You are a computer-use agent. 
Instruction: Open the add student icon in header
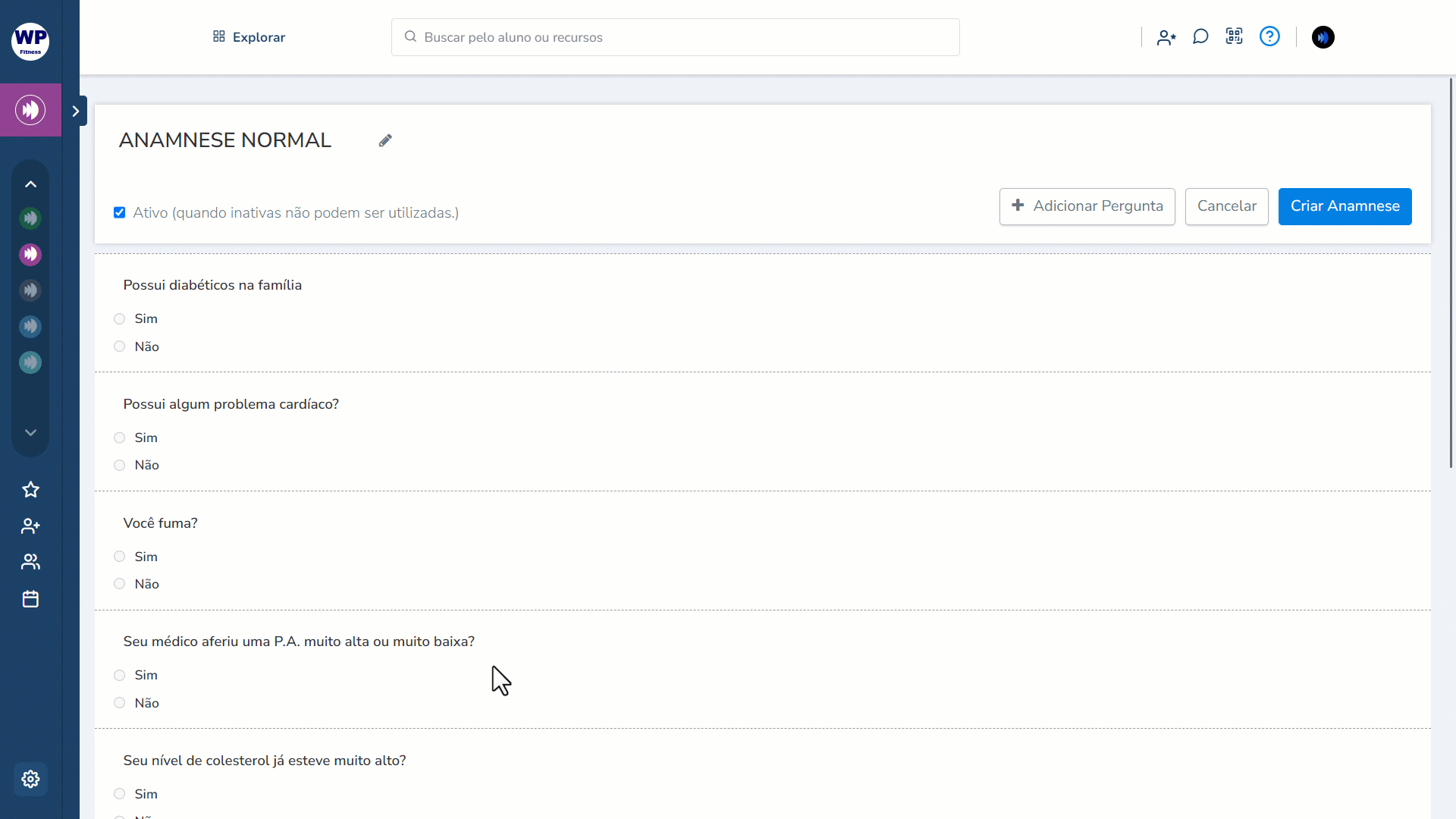click(x=1166, y=37)
